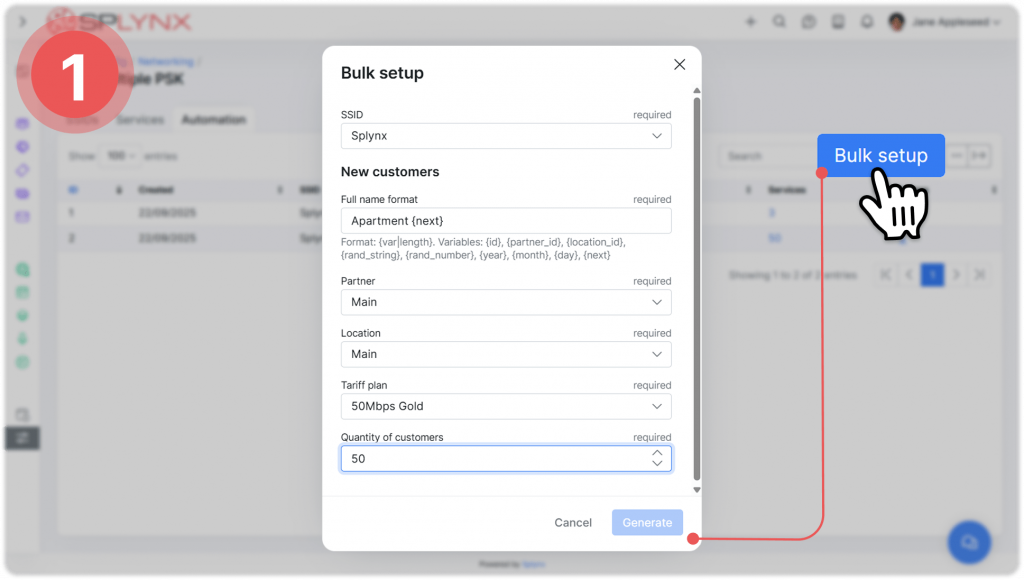
Task: Click the plus icon in header
Action: tap(751, 22)
